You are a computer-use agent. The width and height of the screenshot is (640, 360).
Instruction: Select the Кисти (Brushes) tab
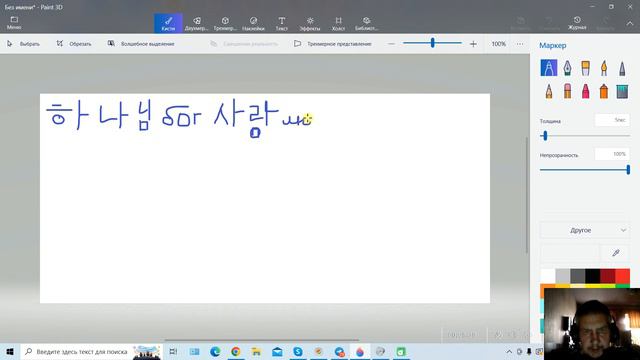[168, 23]
